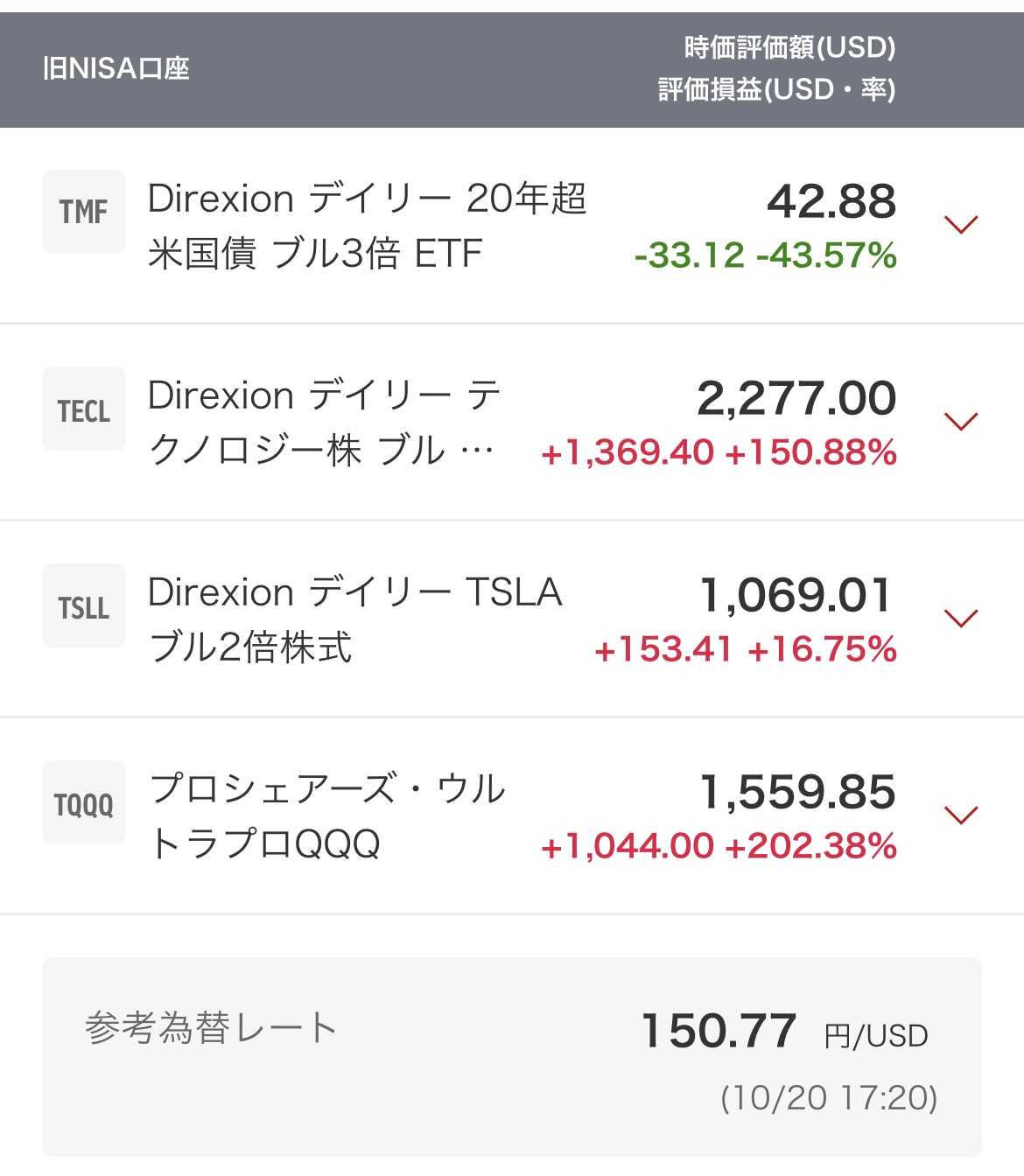This screenshot has width=1024, height=1176.
Task: Click TECL market value 2,277.00
Action: pyautogui.click(x=796, y=398)
